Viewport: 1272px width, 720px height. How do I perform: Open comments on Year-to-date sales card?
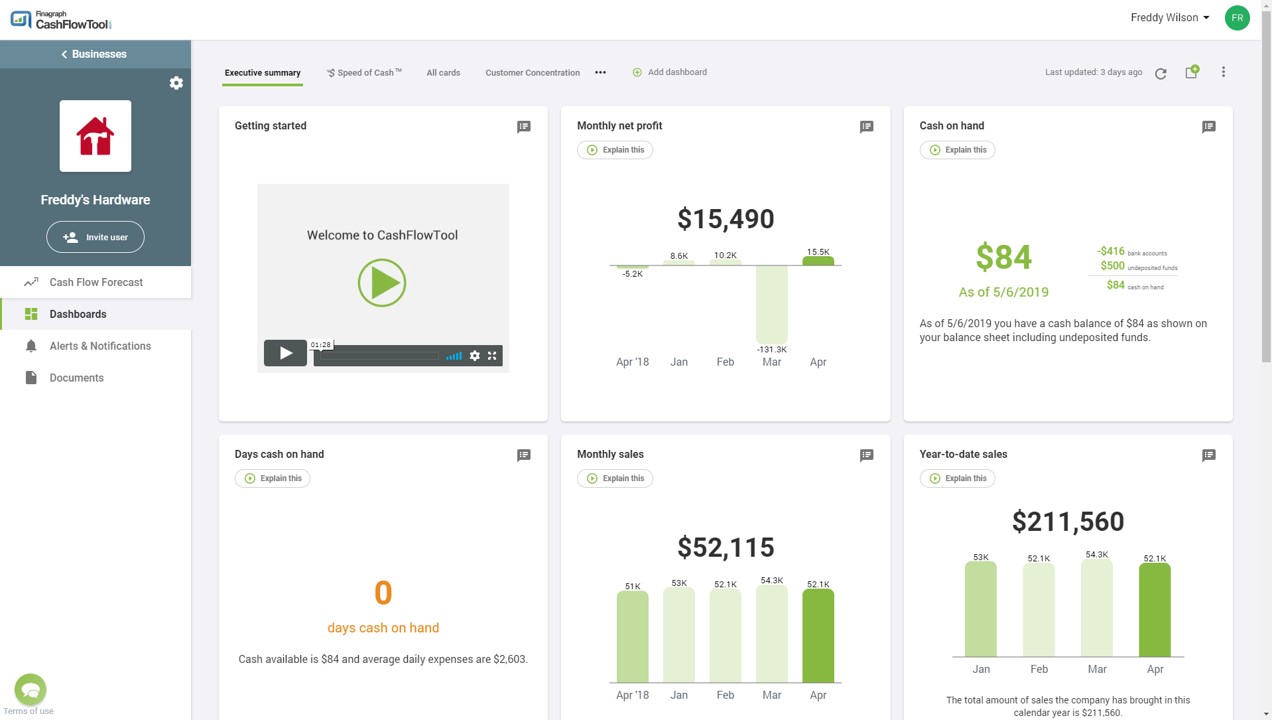pos(1209,455)
